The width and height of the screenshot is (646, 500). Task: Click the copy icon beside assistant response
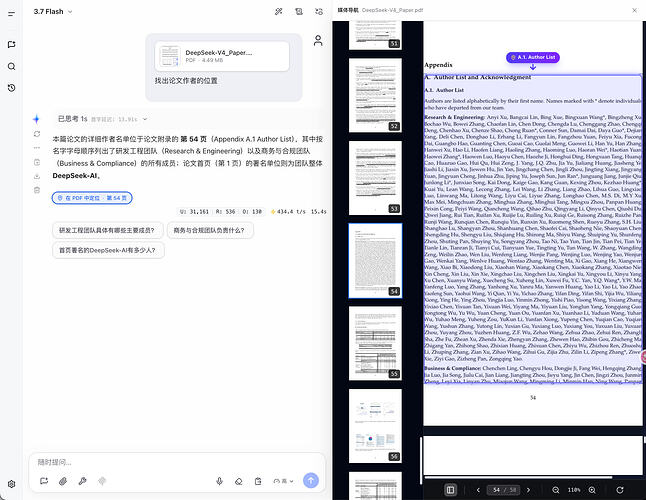(37, 162)
